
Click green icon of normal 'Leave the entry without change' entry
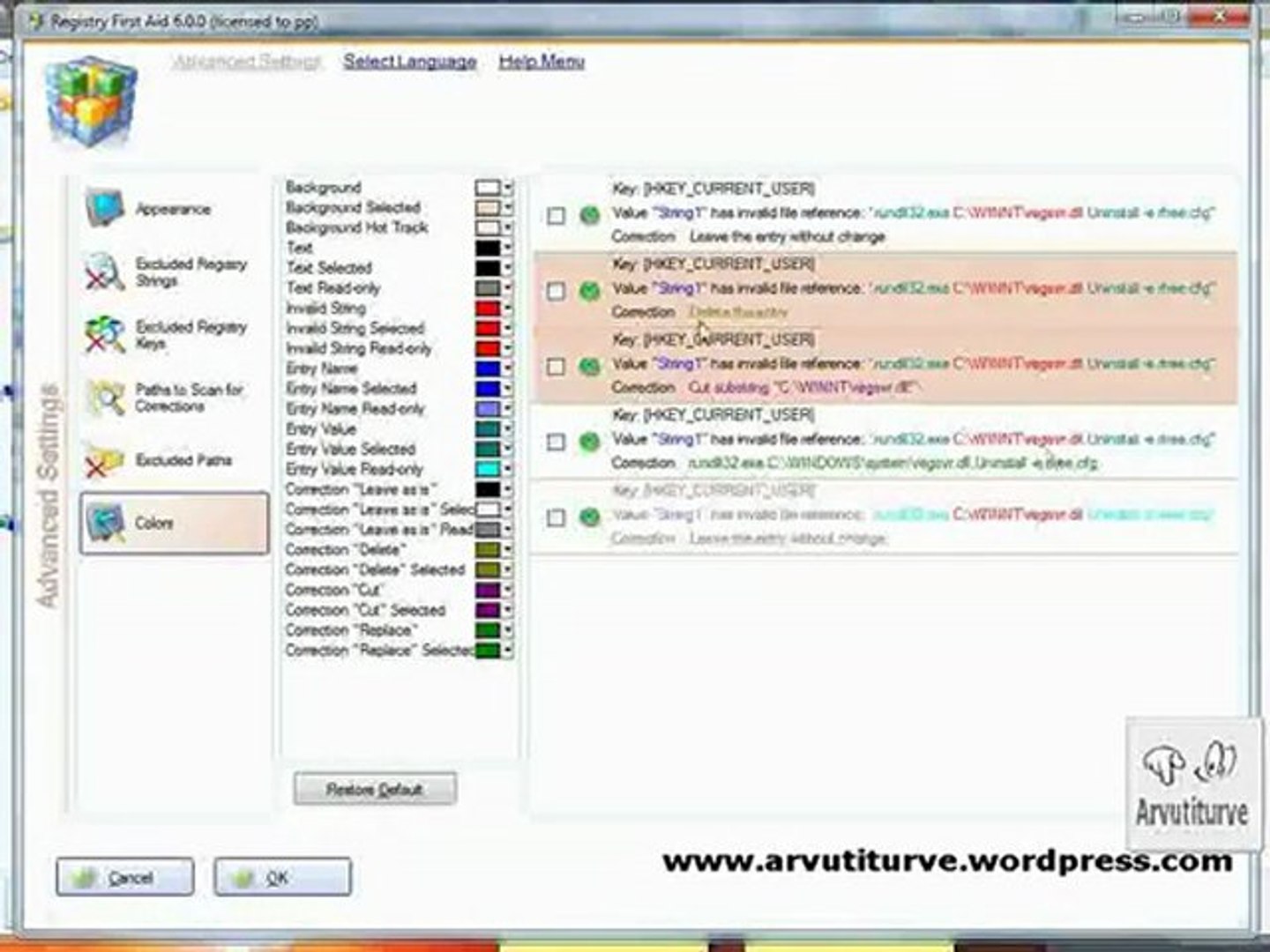point(589,214)
